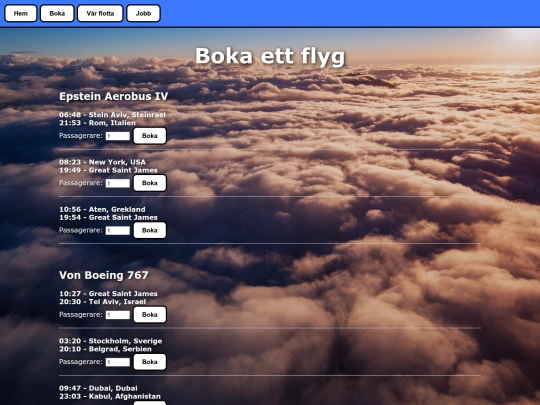540x405 pixels.
Task: Select text 19:54 - Great Saint James
Action: coord(108,217)
